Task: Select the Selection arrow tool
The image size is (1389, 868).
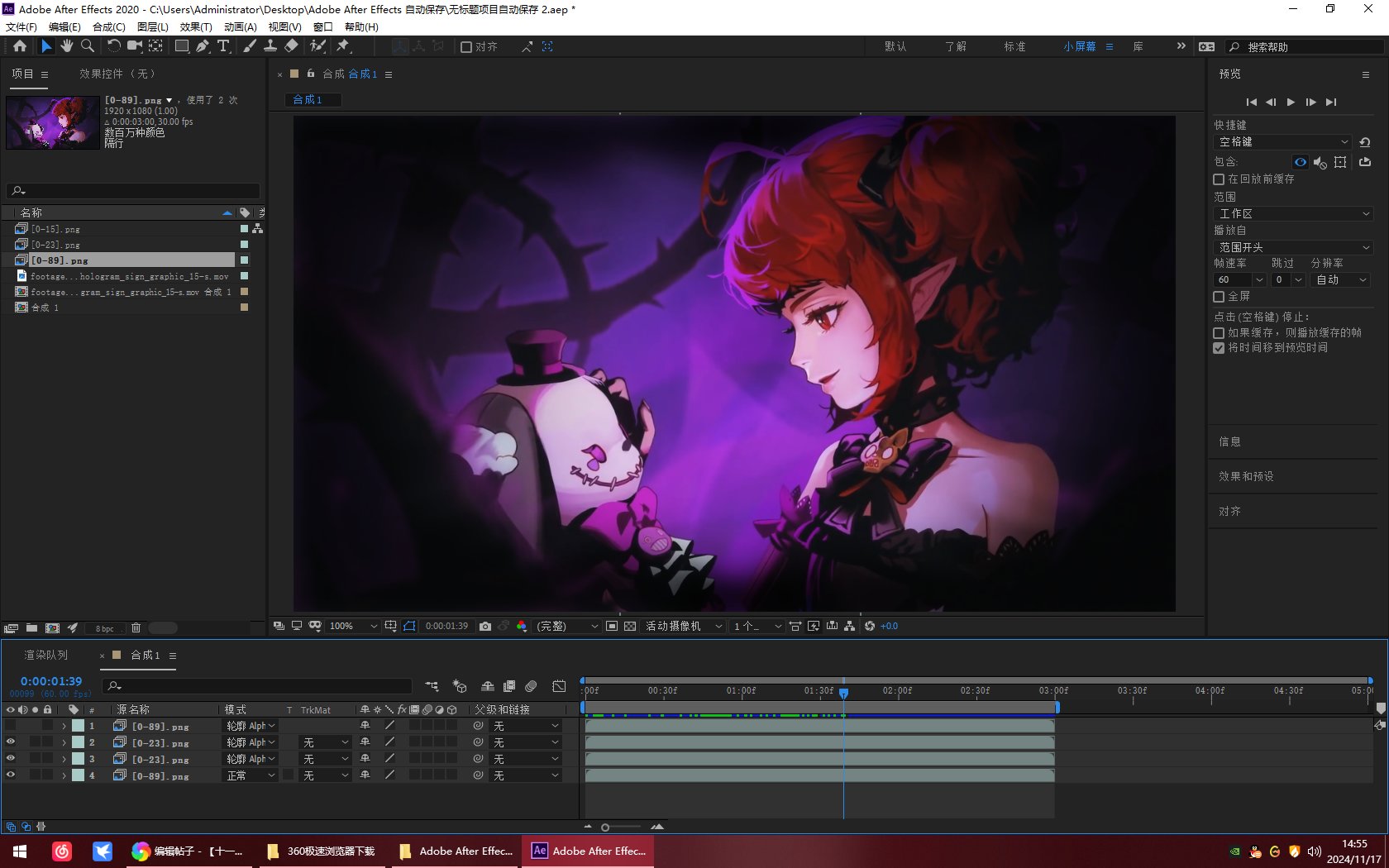Action: click(46, 46)
